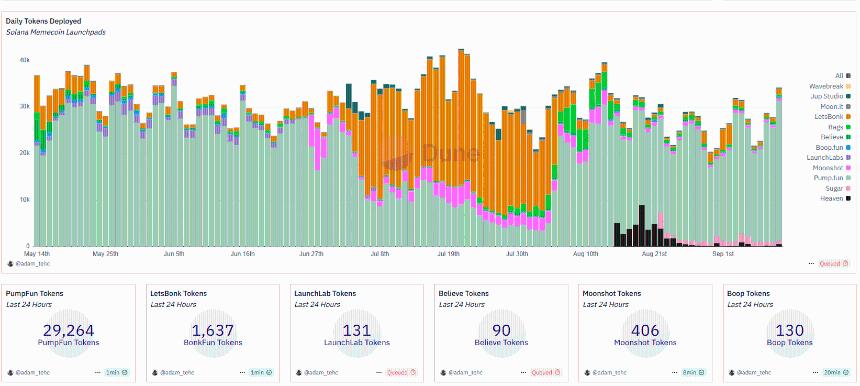860x386 pixels.
Task: Open the ellipsis menu on PumpFun Tokens card
Action: (98, 372)
